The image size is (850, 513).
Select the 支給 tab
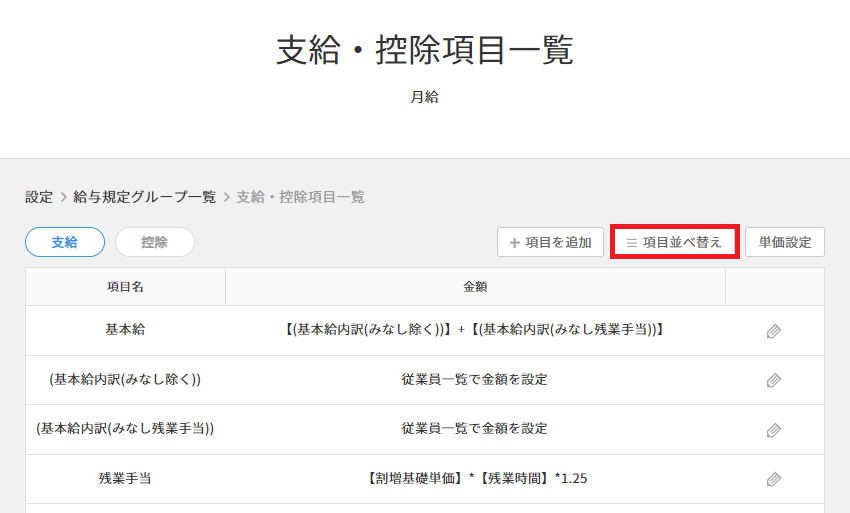pyautogui.click(x=65, y=242)
